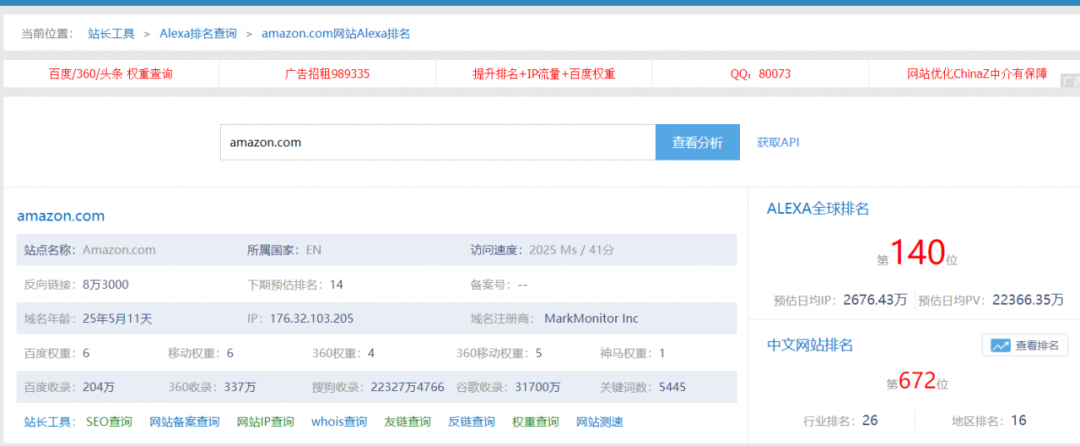Click the 关键词数 value 5445
Viewport: 1080px width, 446px height.
point(672,387)
